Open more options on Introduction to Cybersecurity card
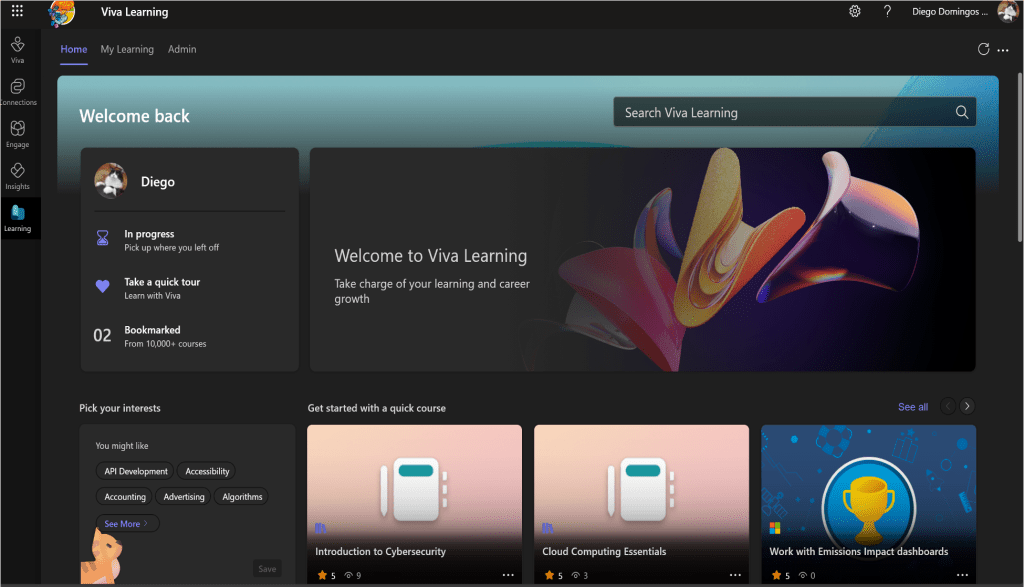Image resolution: width=1024 pixels, height=587 pixels. (508, 575)
